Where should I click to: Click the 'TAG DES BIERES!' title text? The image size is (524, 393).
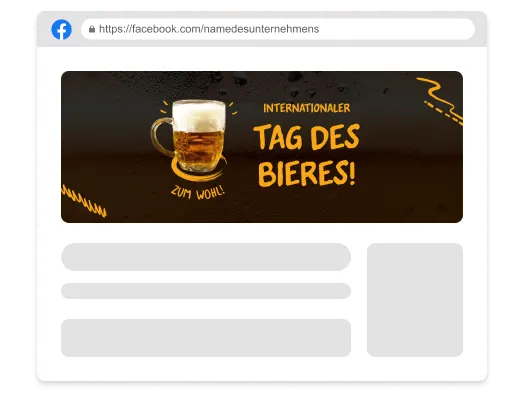click(x=306, y=155)
